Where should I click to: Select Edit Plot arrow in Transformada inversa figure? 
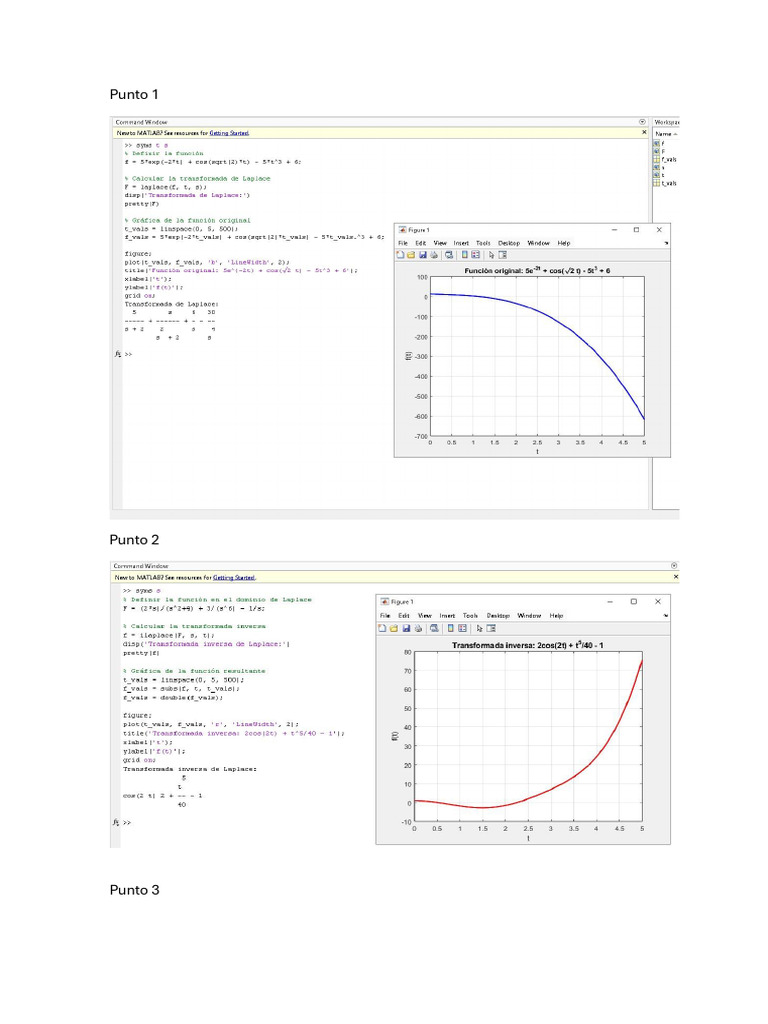click(479, 628)
